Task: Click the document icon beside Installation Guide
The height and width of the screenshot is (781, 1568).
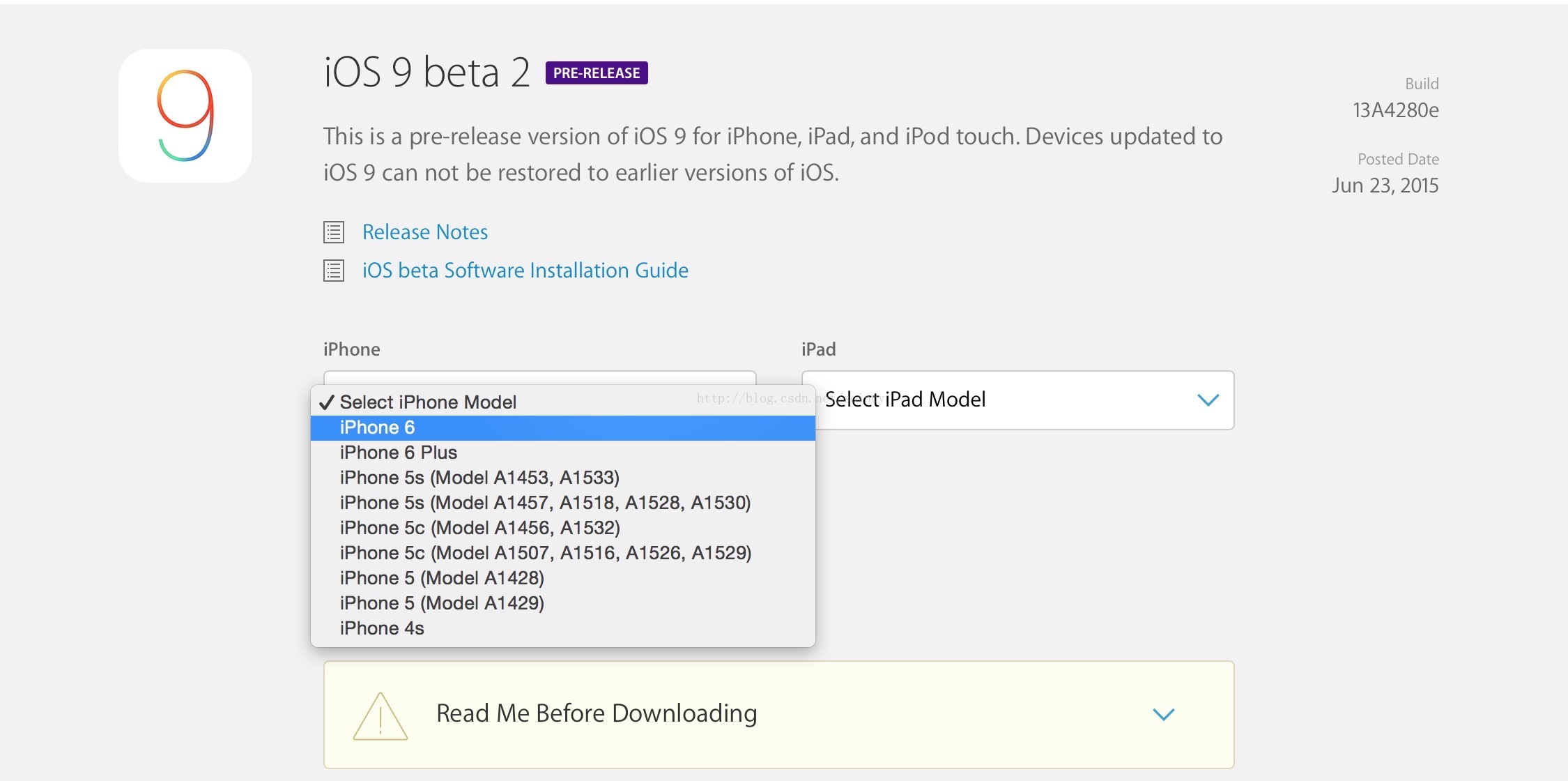Action: pos(334,271)
